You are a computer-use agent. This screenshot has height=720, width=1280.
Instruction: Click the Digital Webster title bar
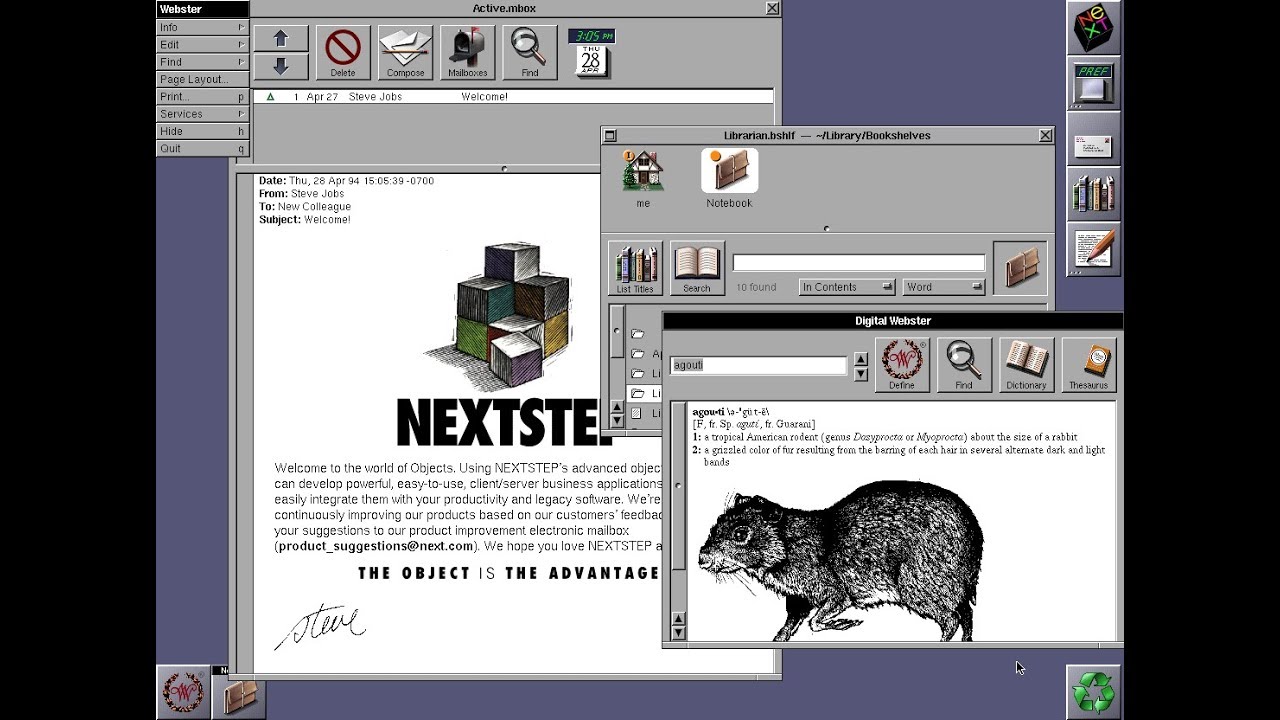[893, 321]
